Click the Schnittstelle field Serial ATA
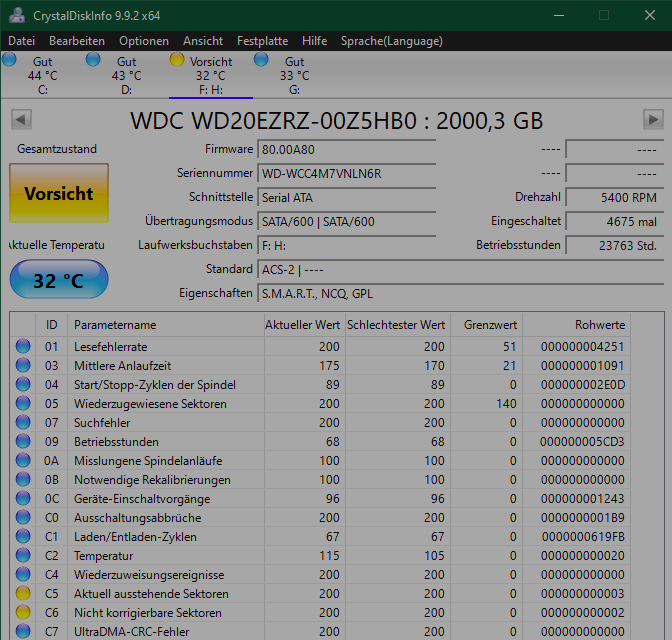Image resolution: width=672 pixels, height=640 pixels. 346,198
